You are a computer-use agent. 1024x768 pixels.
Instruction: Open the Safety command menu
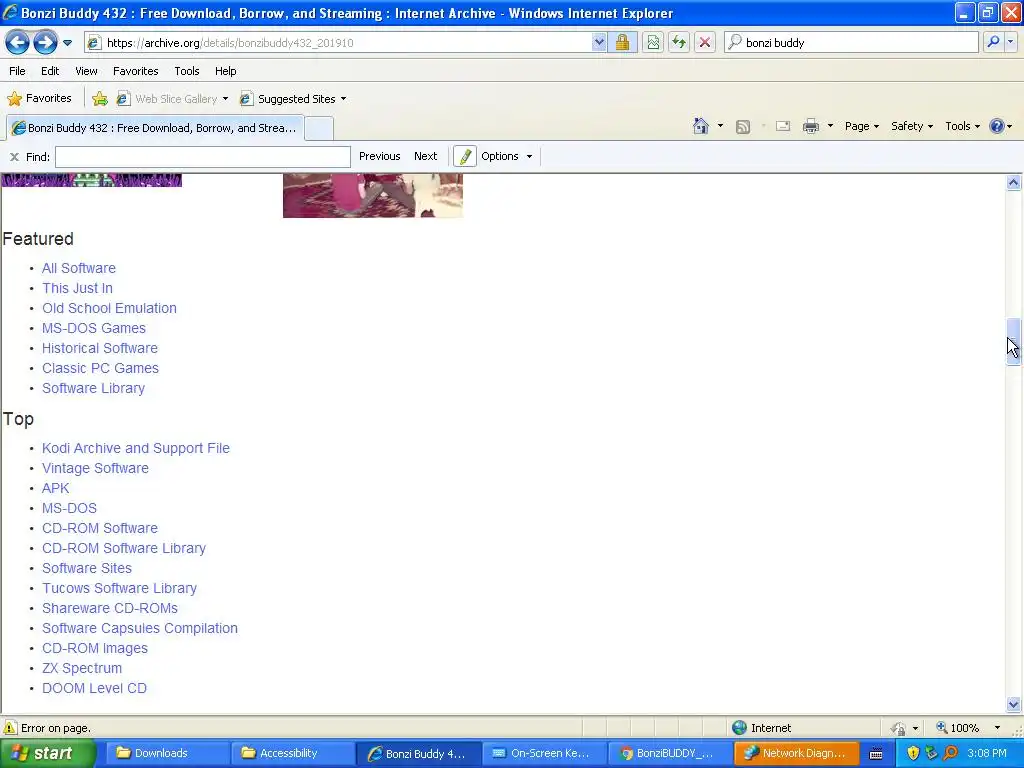coord(912,126)
